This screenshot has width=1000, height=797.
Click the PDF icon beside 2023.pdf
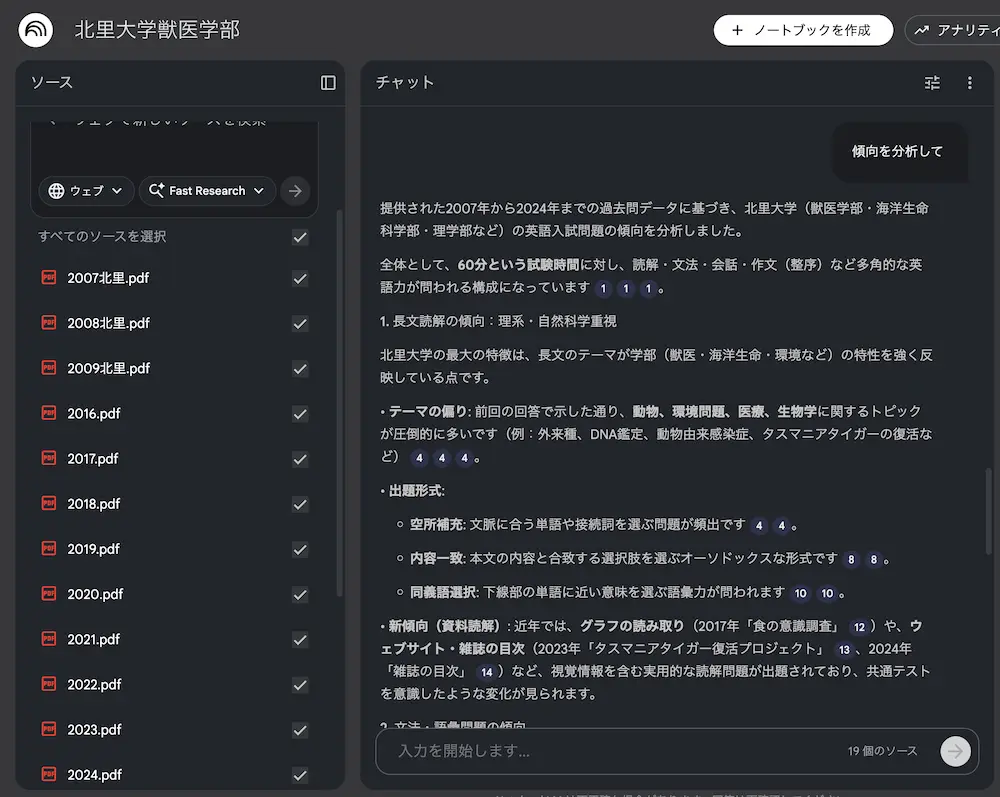coord(47,729)
